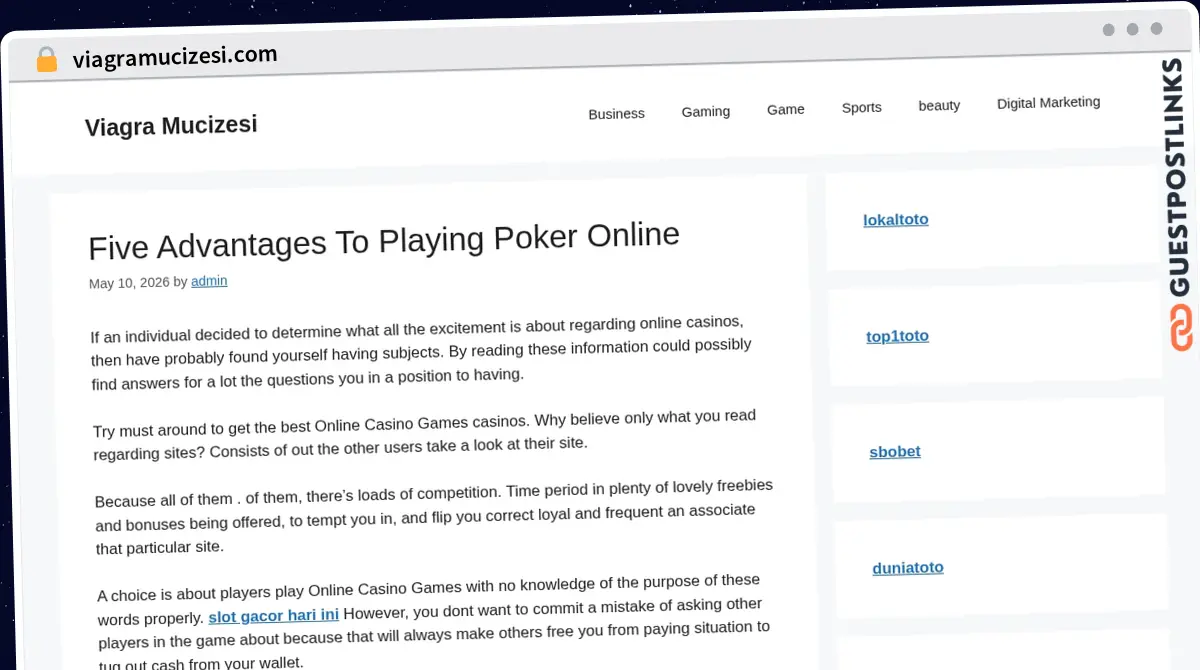Open the Digital Marketing menu item

coord(1048,102)
